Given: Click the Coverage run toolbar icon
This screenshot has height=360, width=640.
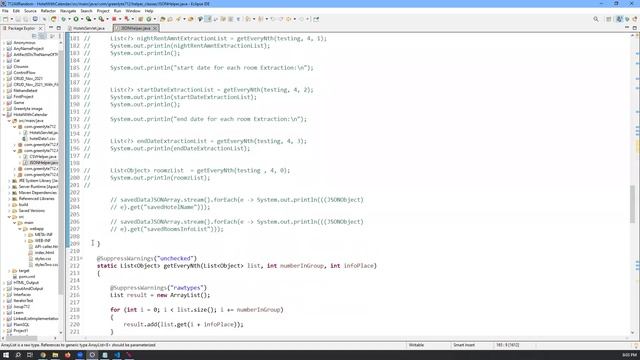Looking at the screenshot, I should (x=88, y=19).
